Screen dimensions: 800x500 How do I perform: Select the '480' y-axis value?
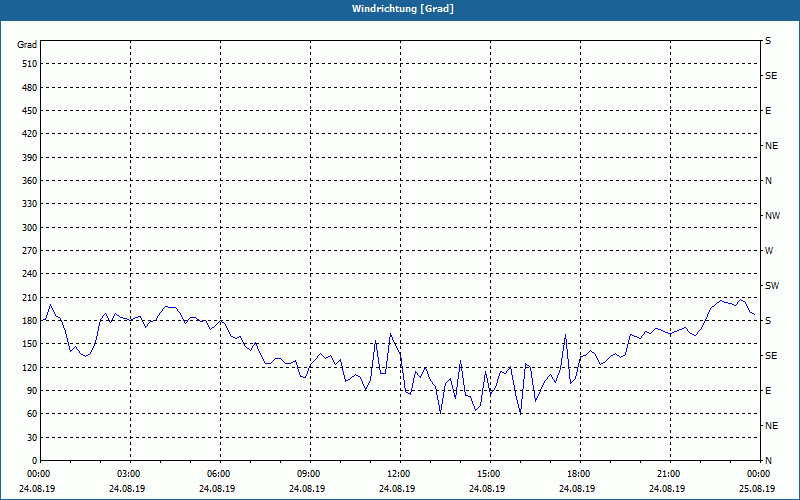[x=30, y=87]
